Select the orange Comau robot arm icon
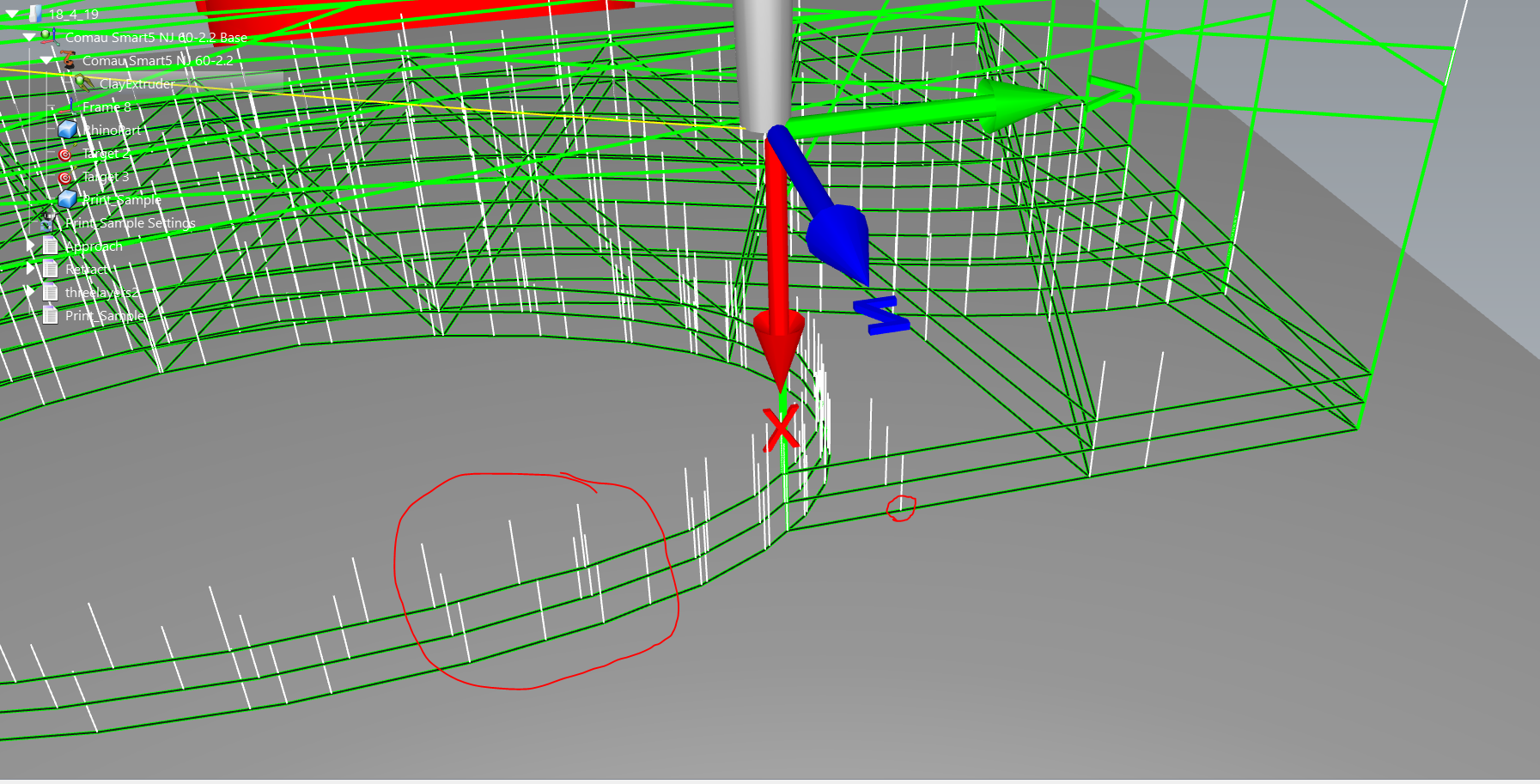 [67, 60]
